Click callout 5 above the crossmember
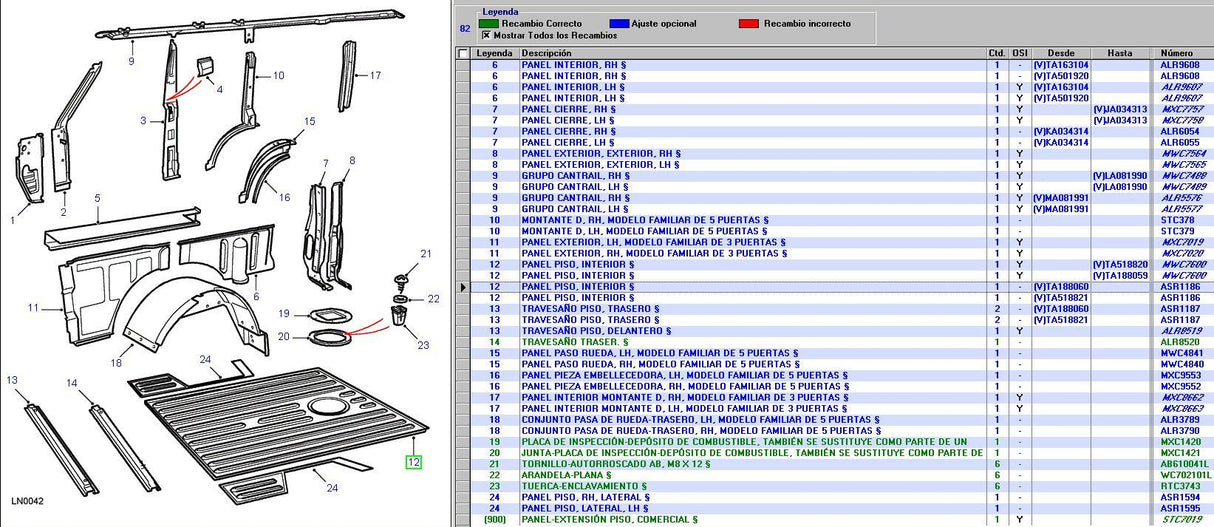The height and width of the screenshot is (527, 1214). point(97,198)
